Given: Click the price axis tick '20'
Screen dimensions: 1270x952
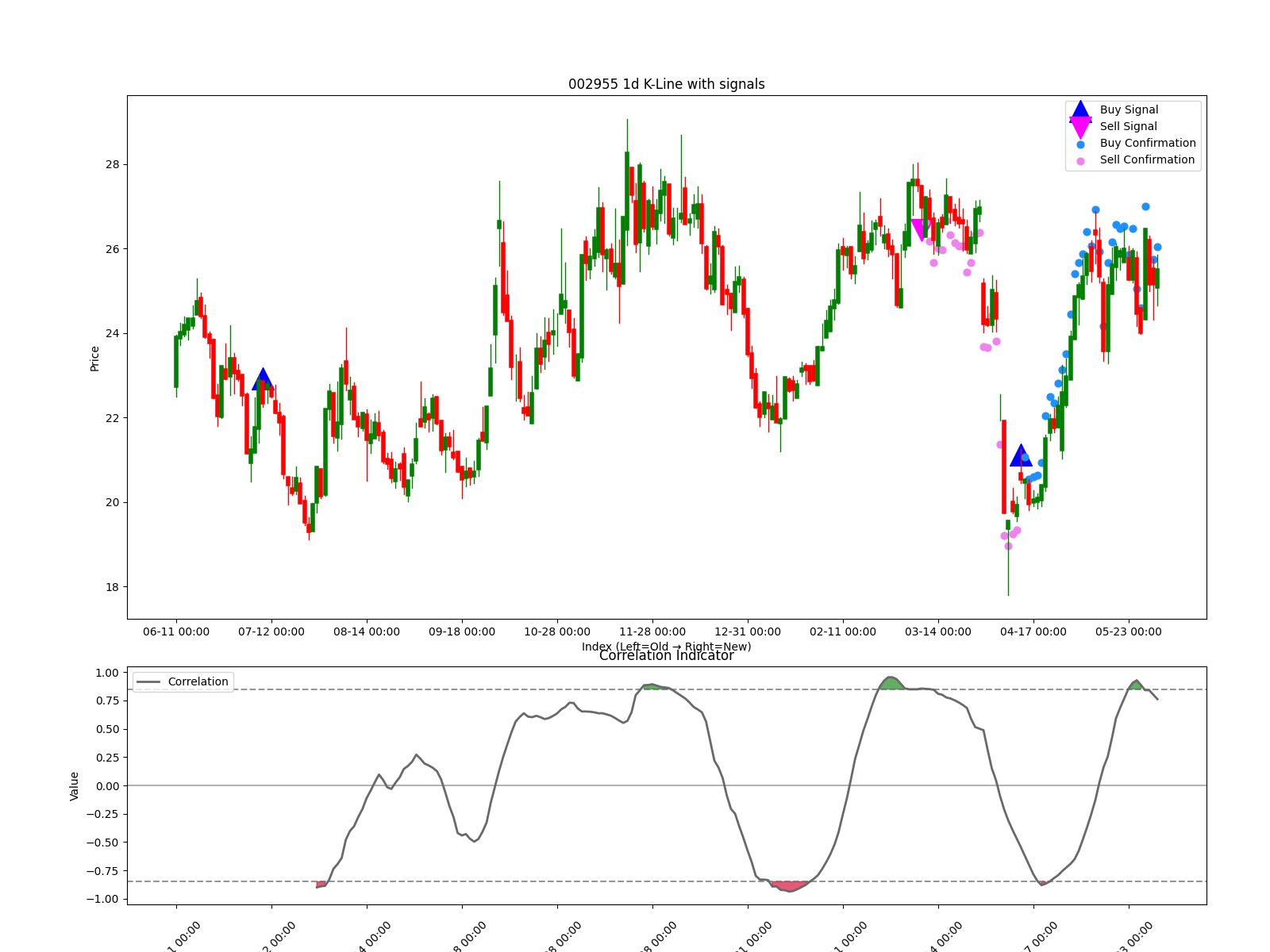Looking at the screenshot, I should pos(113,502).
